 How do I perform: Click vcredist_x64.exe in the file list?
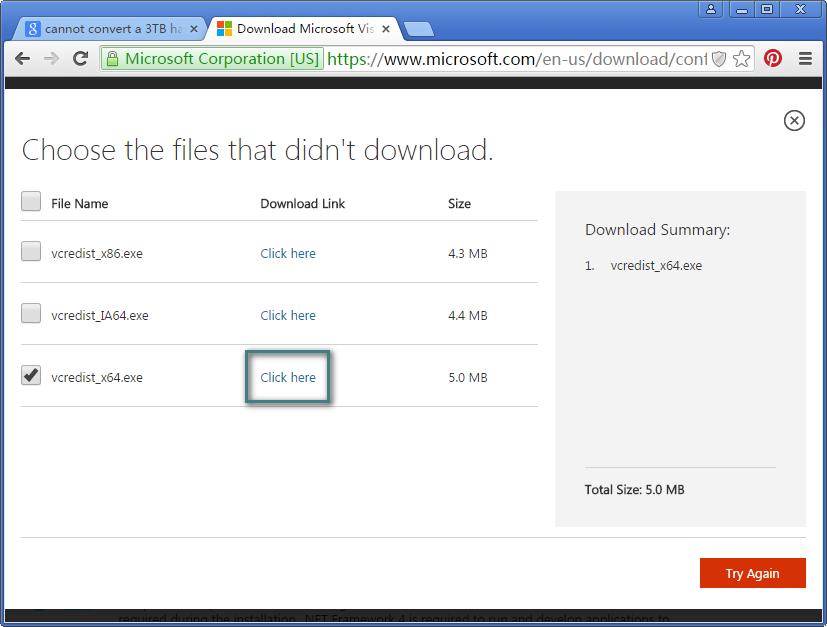97,378
